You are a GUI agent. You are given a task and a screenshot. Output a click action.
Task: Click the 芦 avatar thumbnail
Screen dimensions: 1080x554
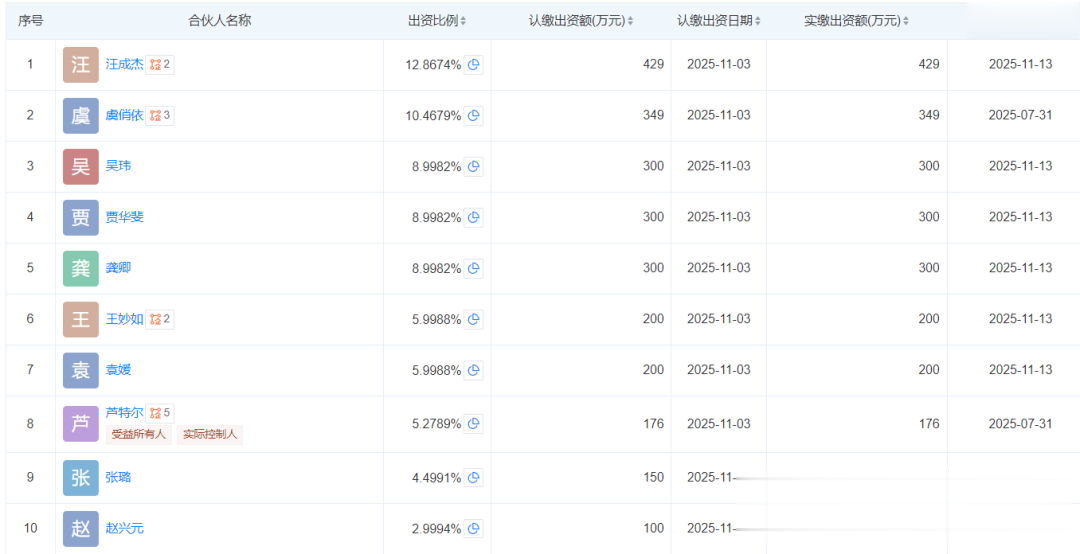pos(81,424)
